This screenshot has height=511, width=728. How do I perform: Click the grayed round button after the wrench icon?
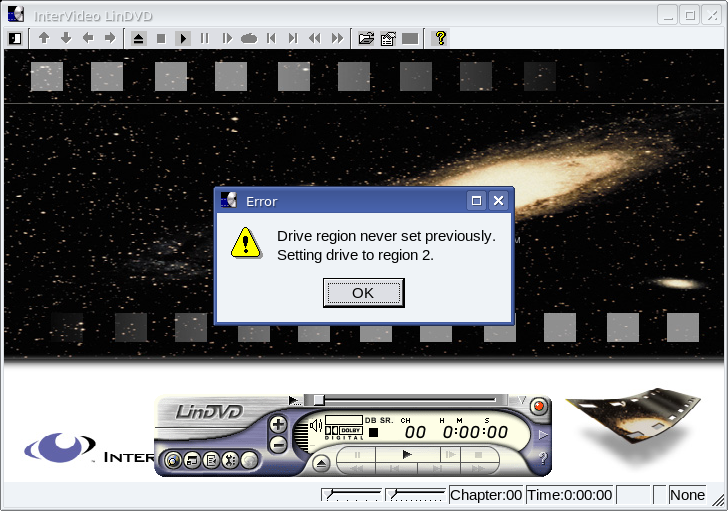[249, 460]
